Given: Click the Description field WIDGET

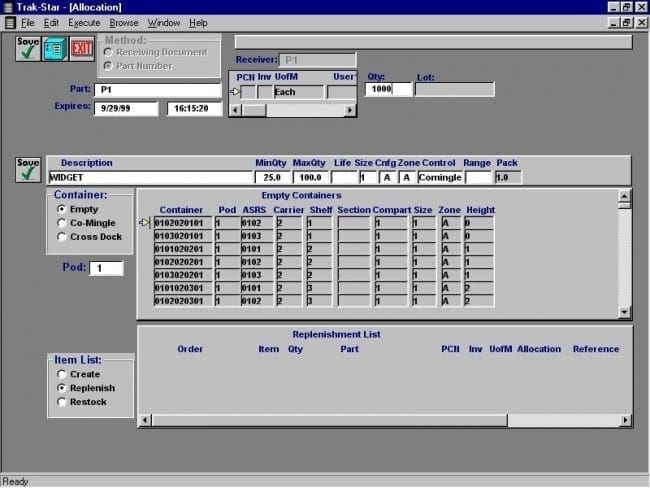Looking at the screenshot, I should coord(150,177).
